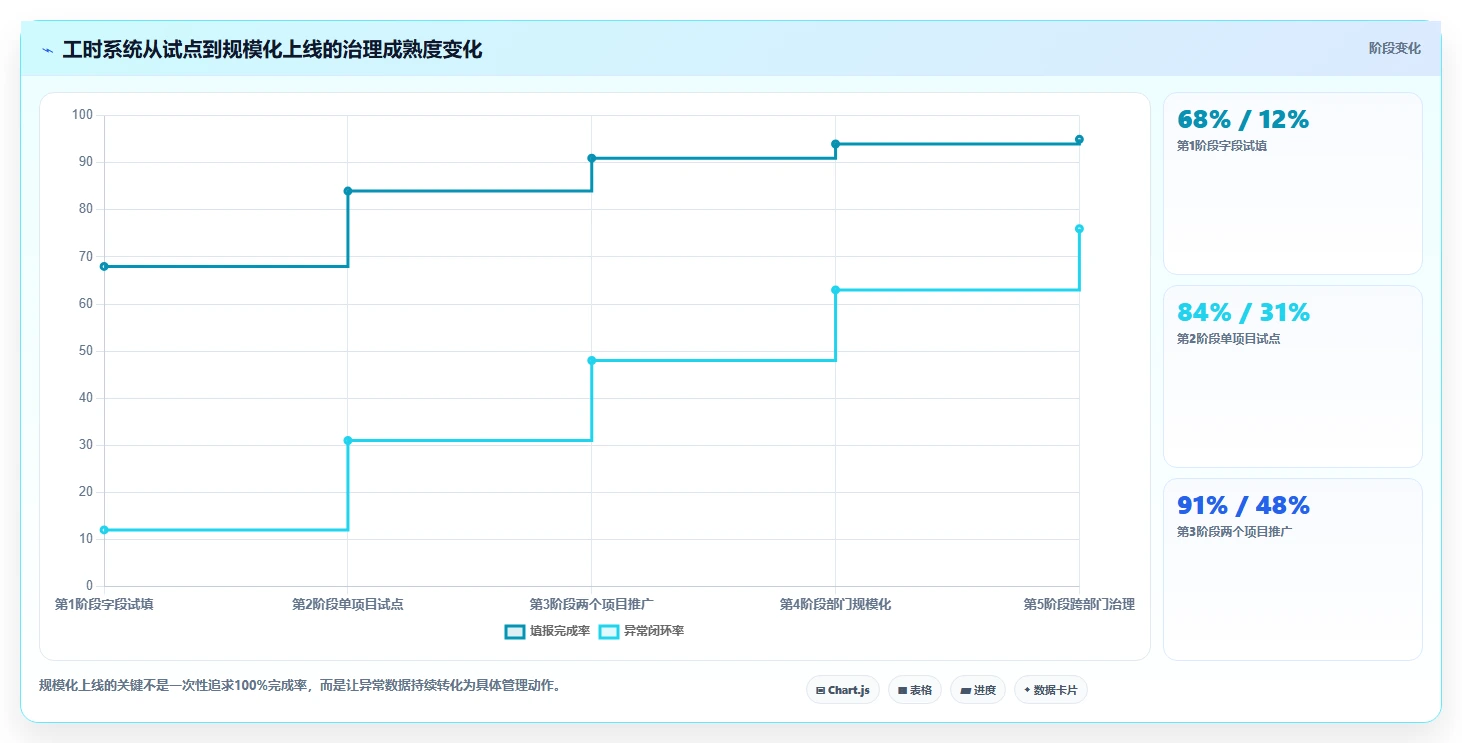
Task: Select the 91% / 48% stat card
Action: coord(1292,569)
